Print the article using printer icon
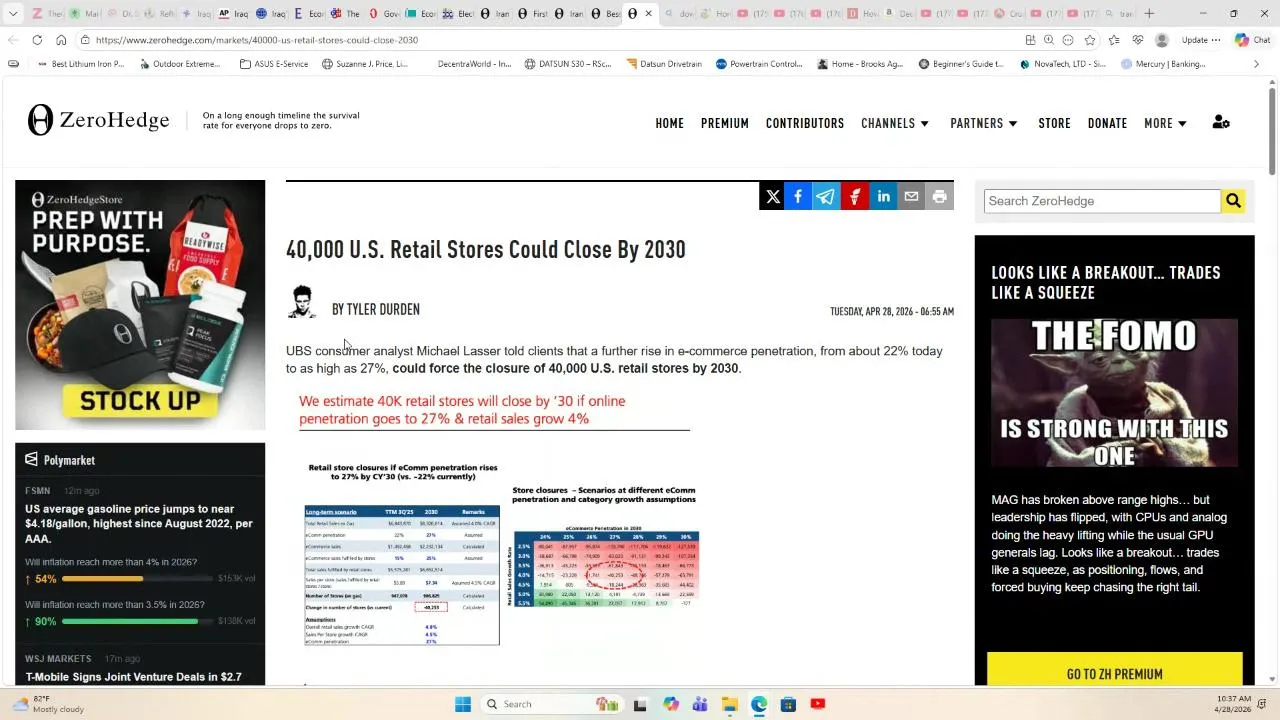The height and width of the screenshot is (720, 1280). pos(939,197)
